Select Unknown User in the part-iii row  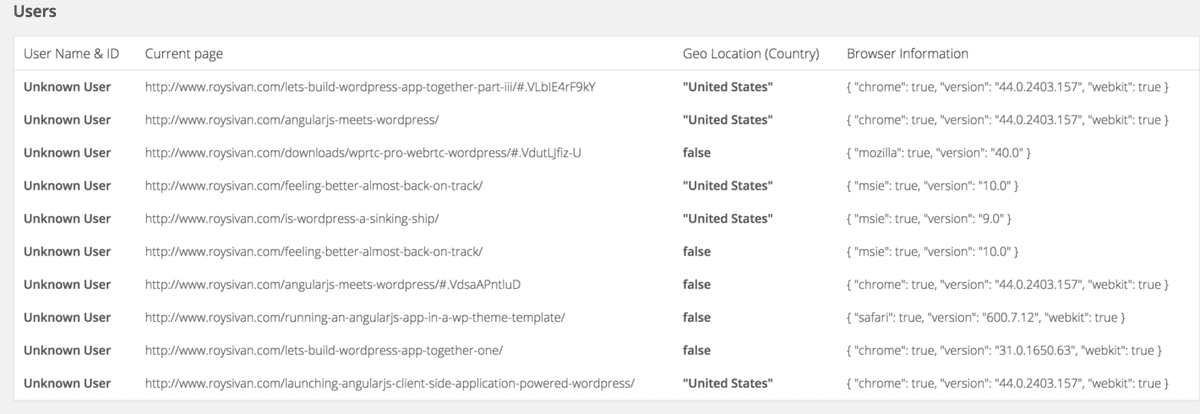(67, 87)
